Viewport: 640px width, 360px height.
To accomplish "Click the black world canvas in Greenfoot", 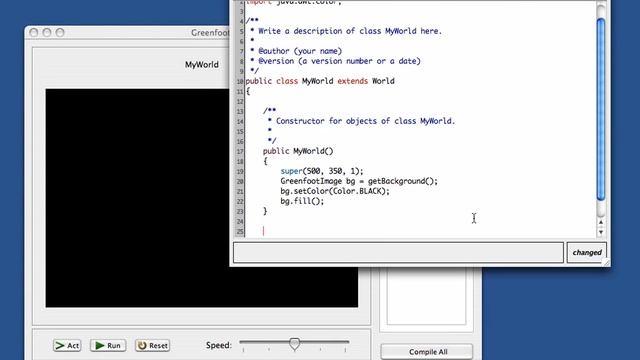I will tap(202, 198).
